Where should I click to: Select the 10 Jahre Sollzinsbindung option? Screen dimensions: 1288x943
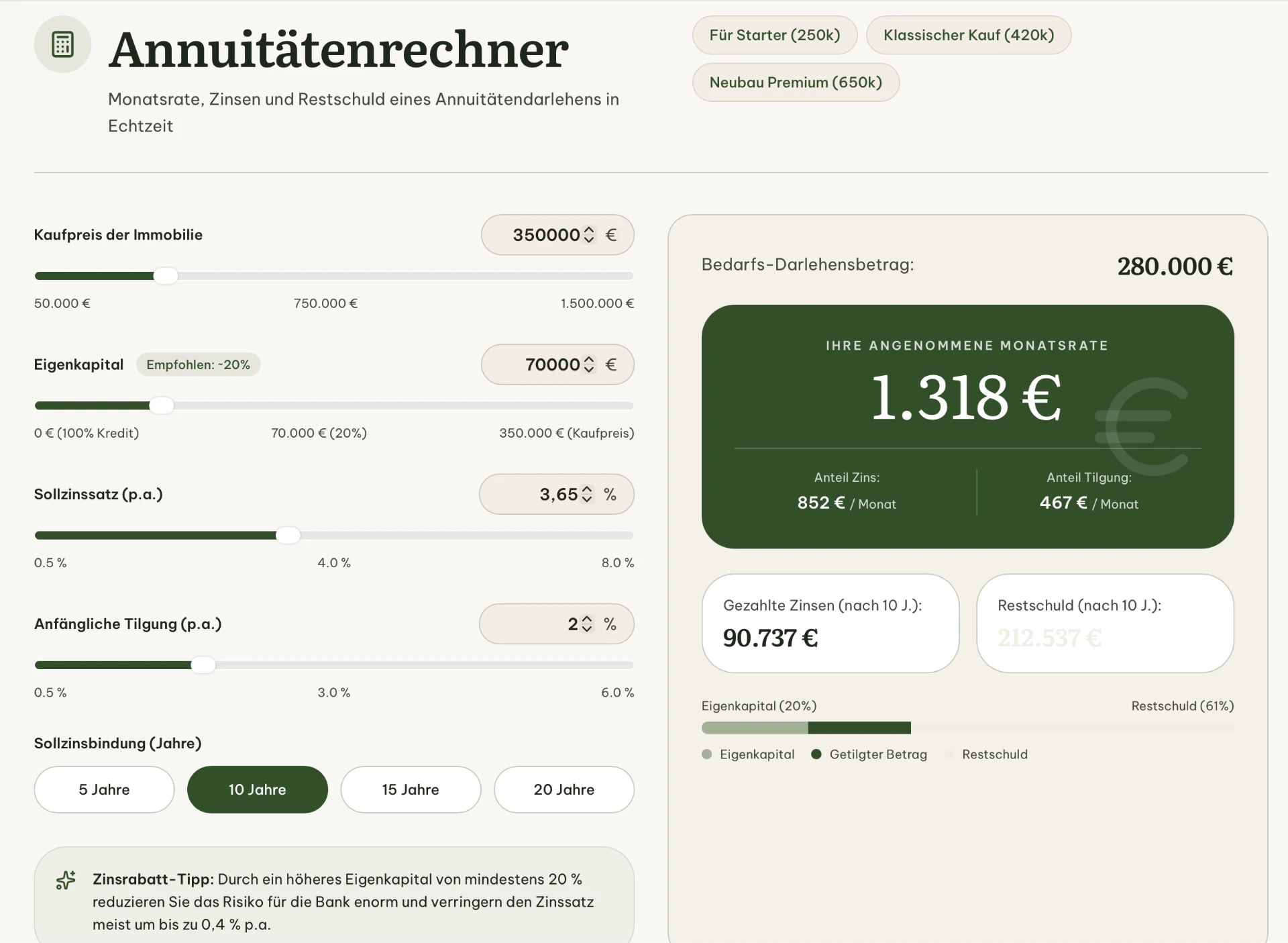[x=258, y=789]
